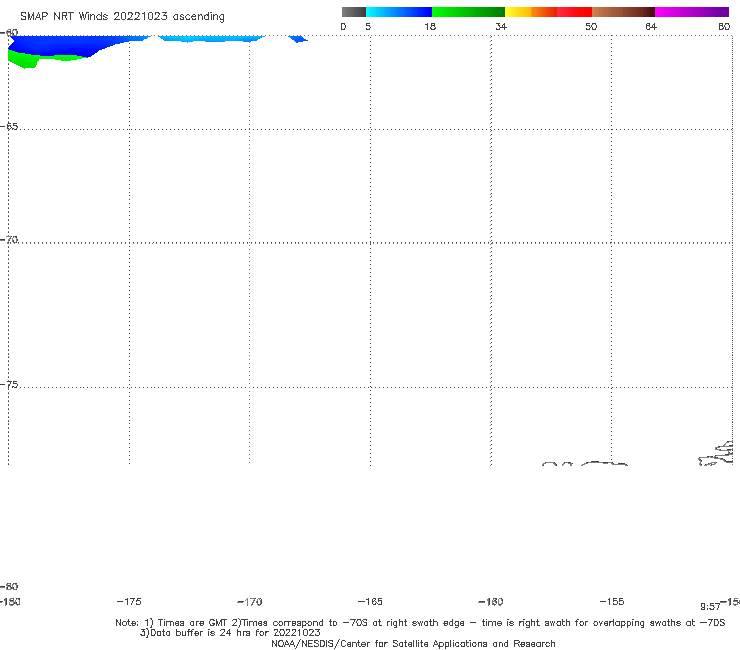Click the "-180" longitude label

pyautogui.click(x=10, y=601)
